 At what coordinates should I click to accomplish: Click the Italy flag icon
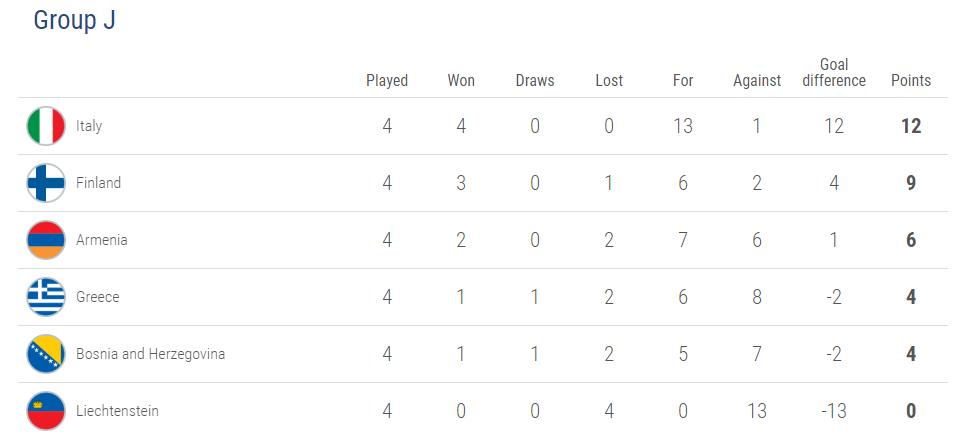coord(46,127)
